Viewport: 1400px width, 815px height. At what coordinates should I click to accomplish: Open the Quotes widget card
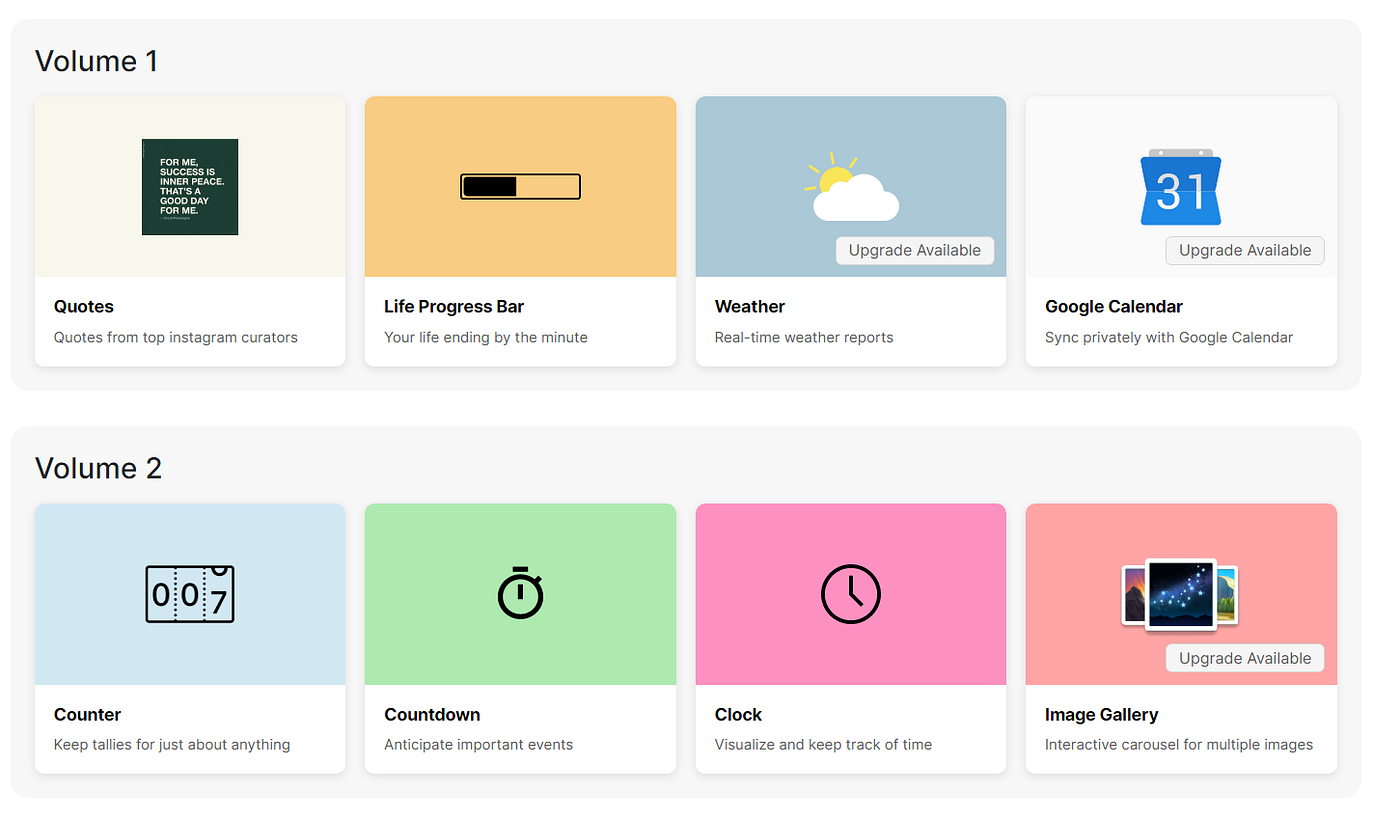pyautogui.click(x=190, y=230)
